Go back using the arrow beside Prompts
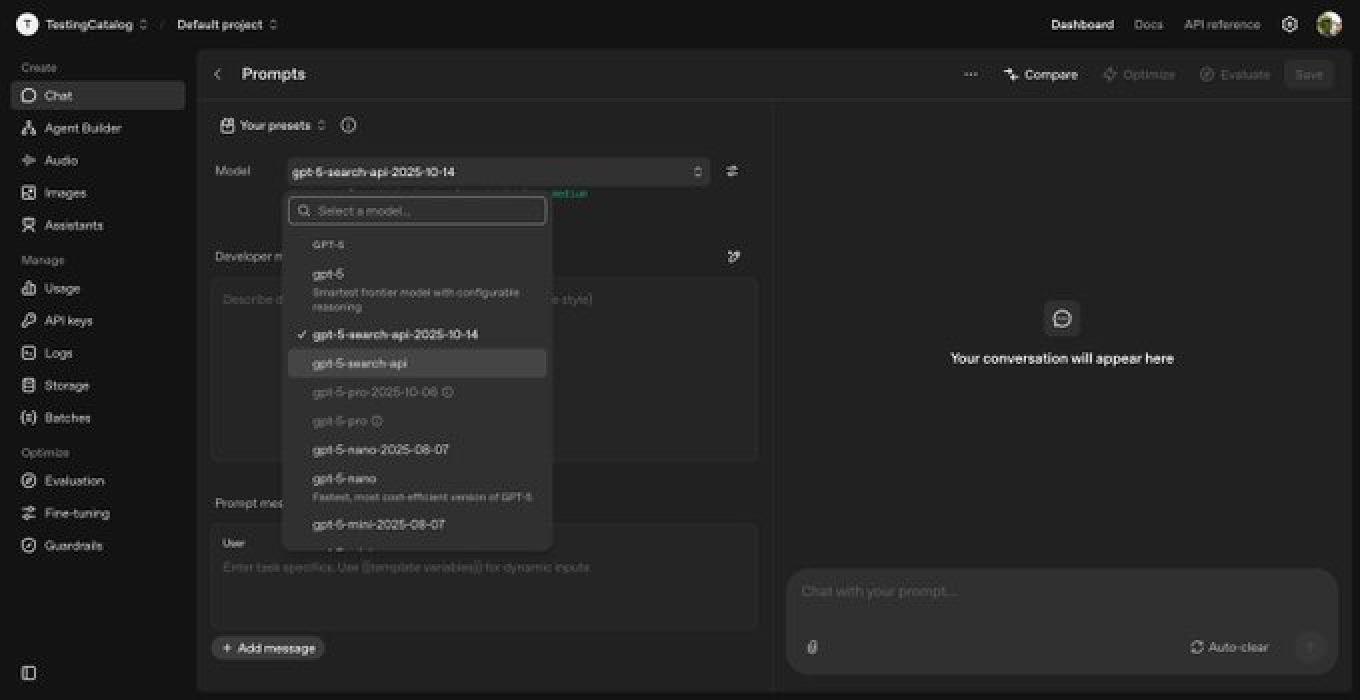Image resolution: width=1360 pixels, height=700 pixels. coord(218,75)
